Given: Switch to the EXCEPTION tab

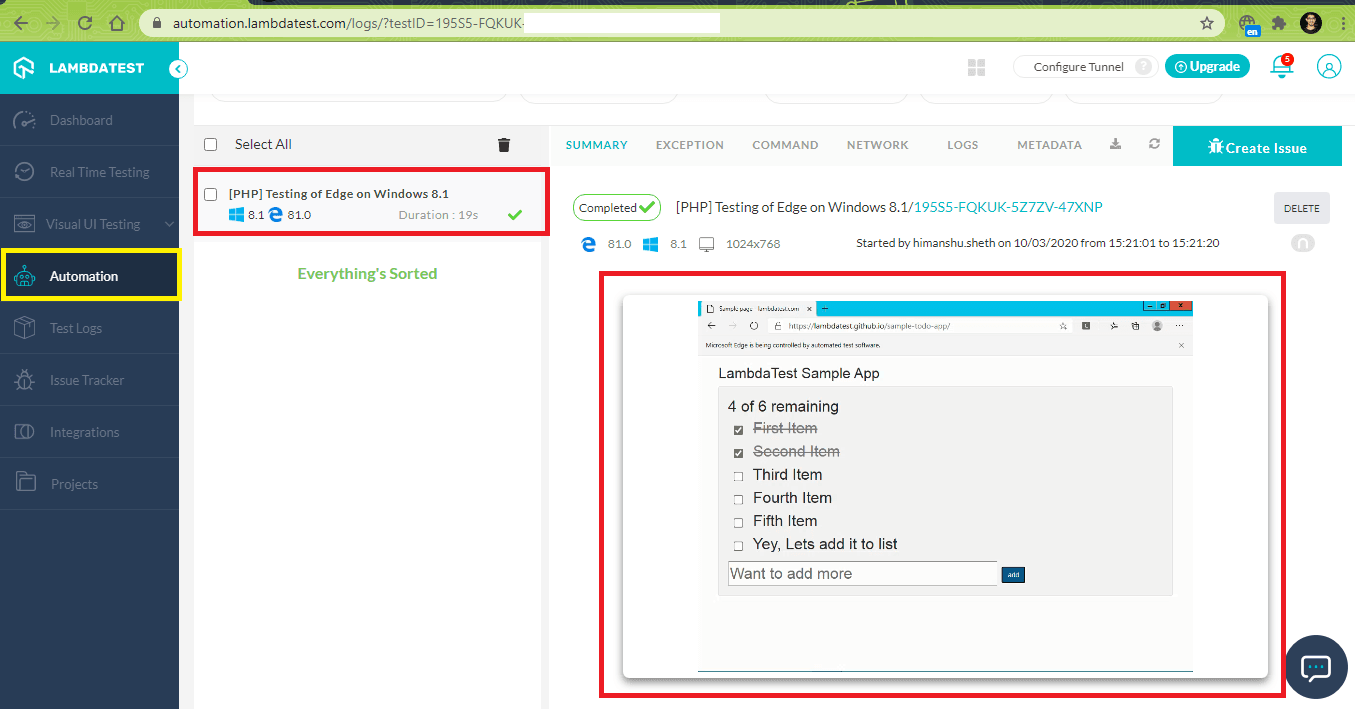Looking at the screenshot, I should [x=690, y=145].
